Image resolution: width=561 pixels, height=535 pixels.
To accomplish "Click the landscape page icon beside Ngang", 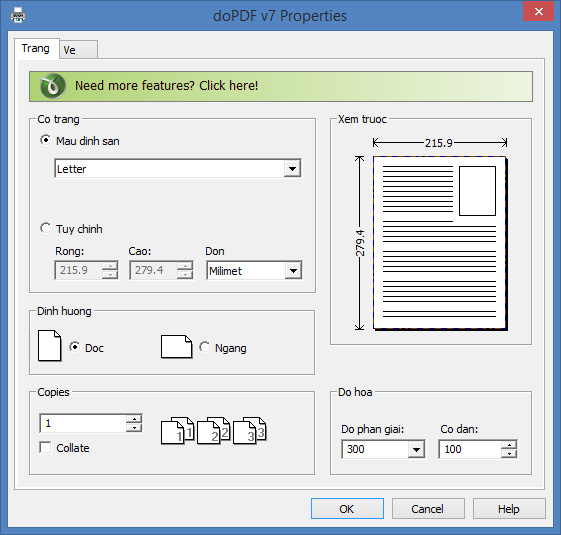I will 176,347.
